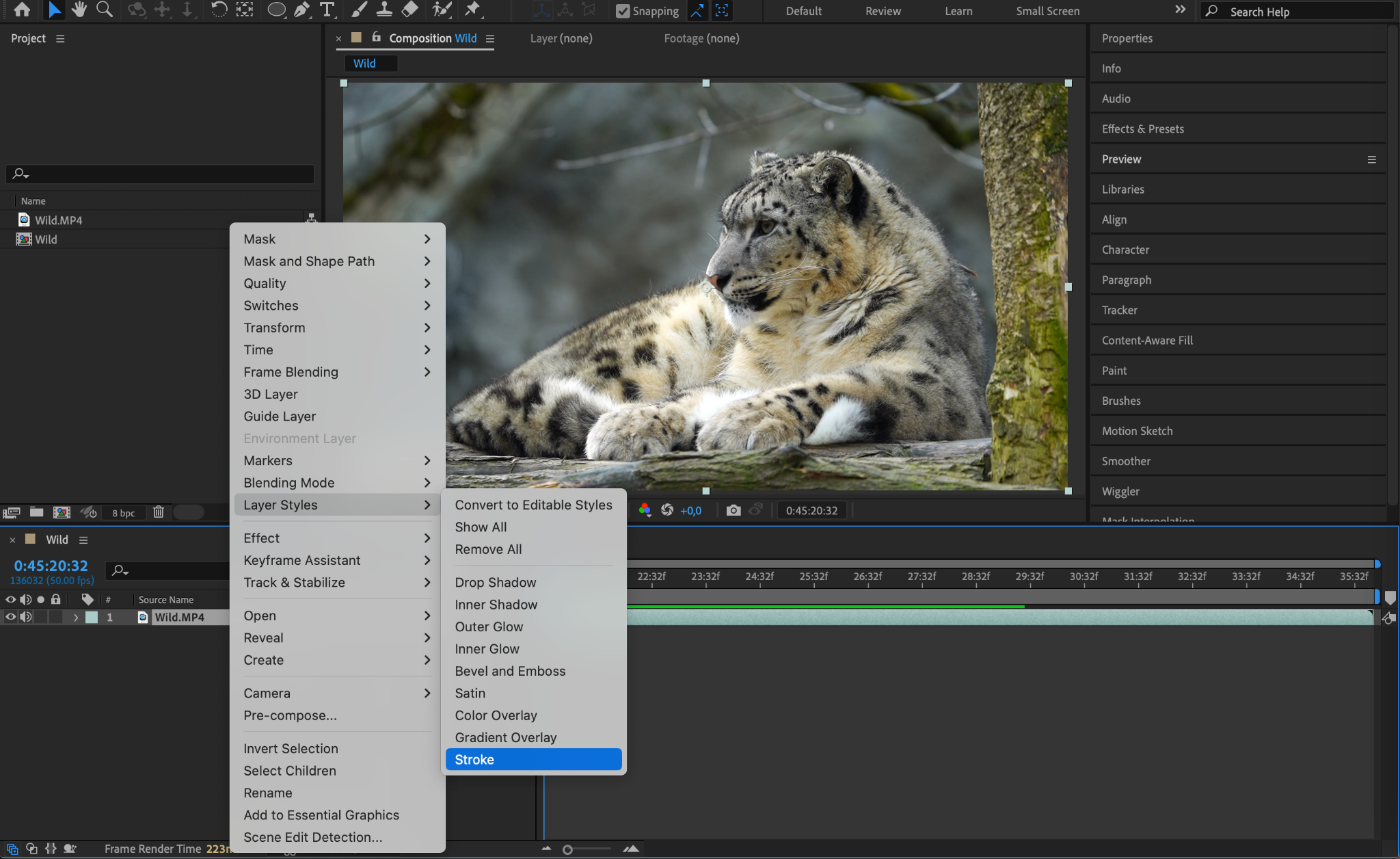
Task: Expand the Wild.MP4 layer properties
Action: pos(76,617)
